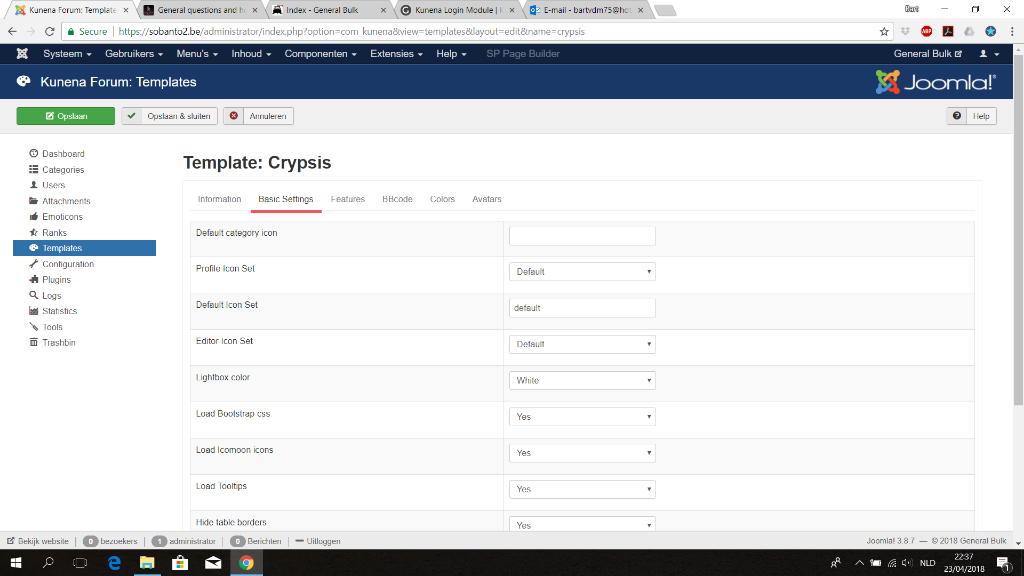Launch Microsoft Edge from the taskbar
The width and height of the screenshot is (1024, 576).
point(114,562)
